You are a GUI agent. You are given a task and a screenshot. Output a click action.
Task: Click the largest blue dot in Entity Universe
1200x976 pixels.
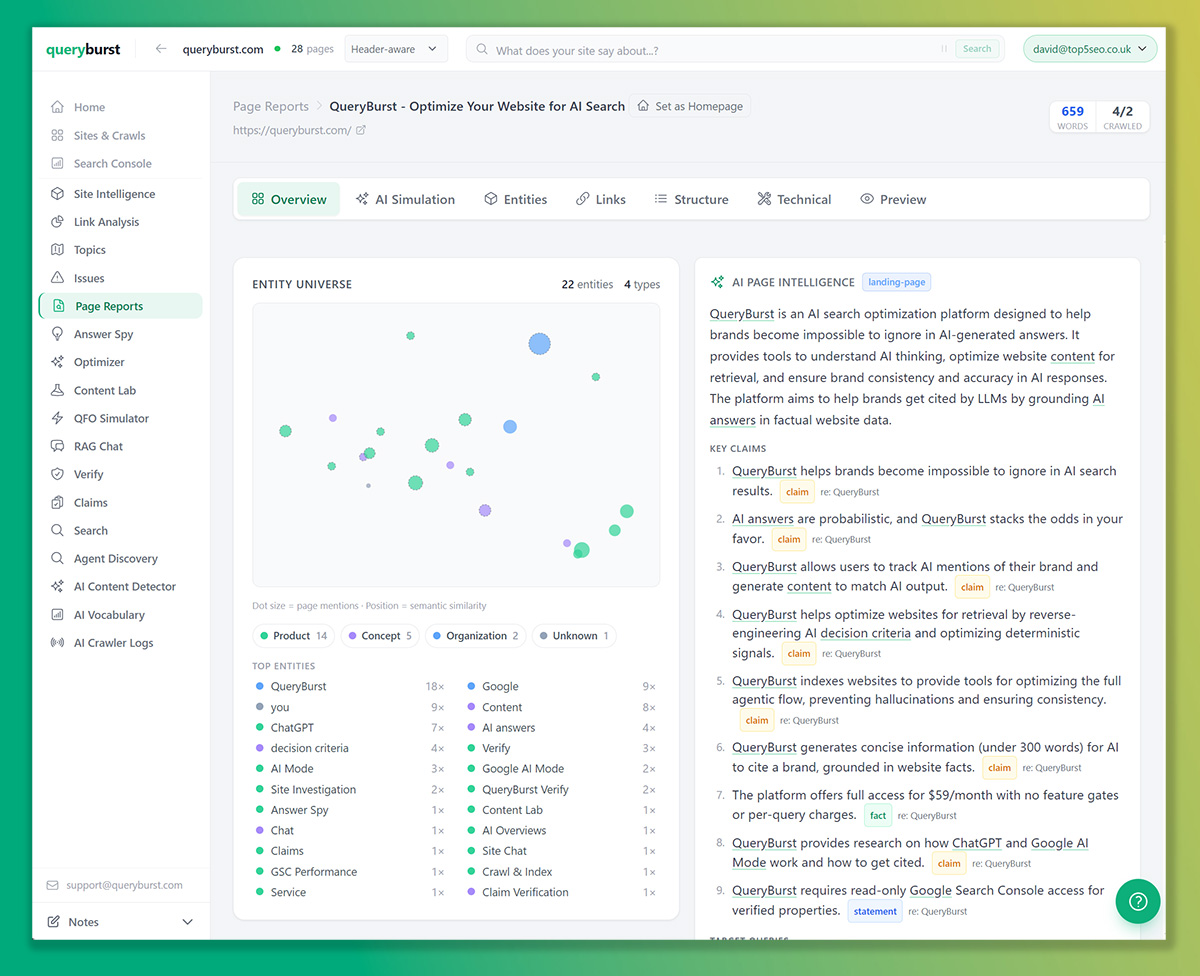tap(539, 344)
